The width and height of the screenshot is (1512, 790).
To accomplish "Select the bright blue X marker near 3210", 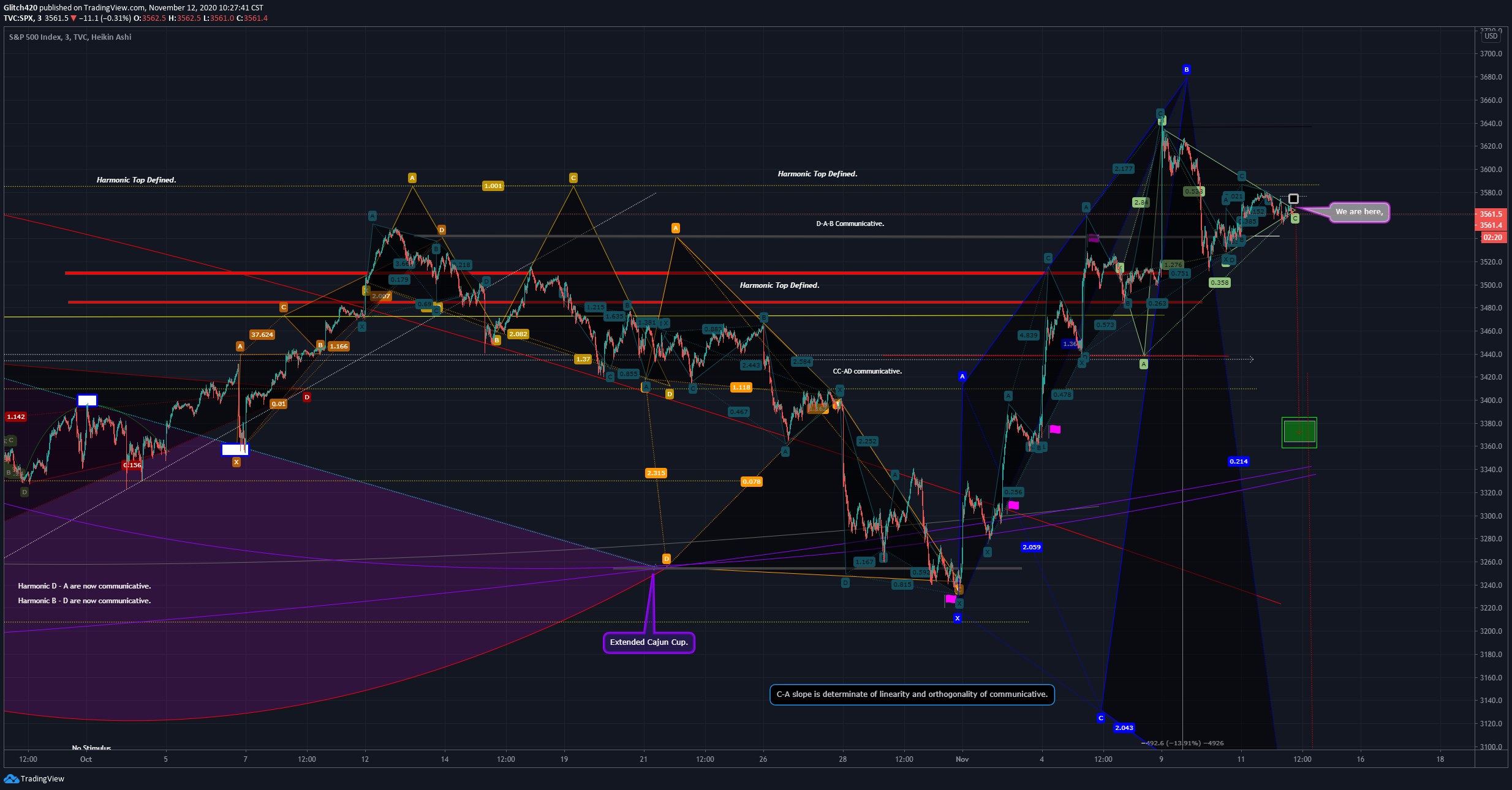I will tap(957, 619).
